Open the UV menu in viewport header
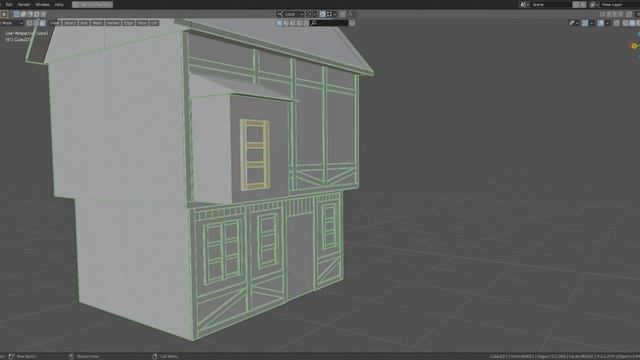640x360 pixels. point(154,23)
